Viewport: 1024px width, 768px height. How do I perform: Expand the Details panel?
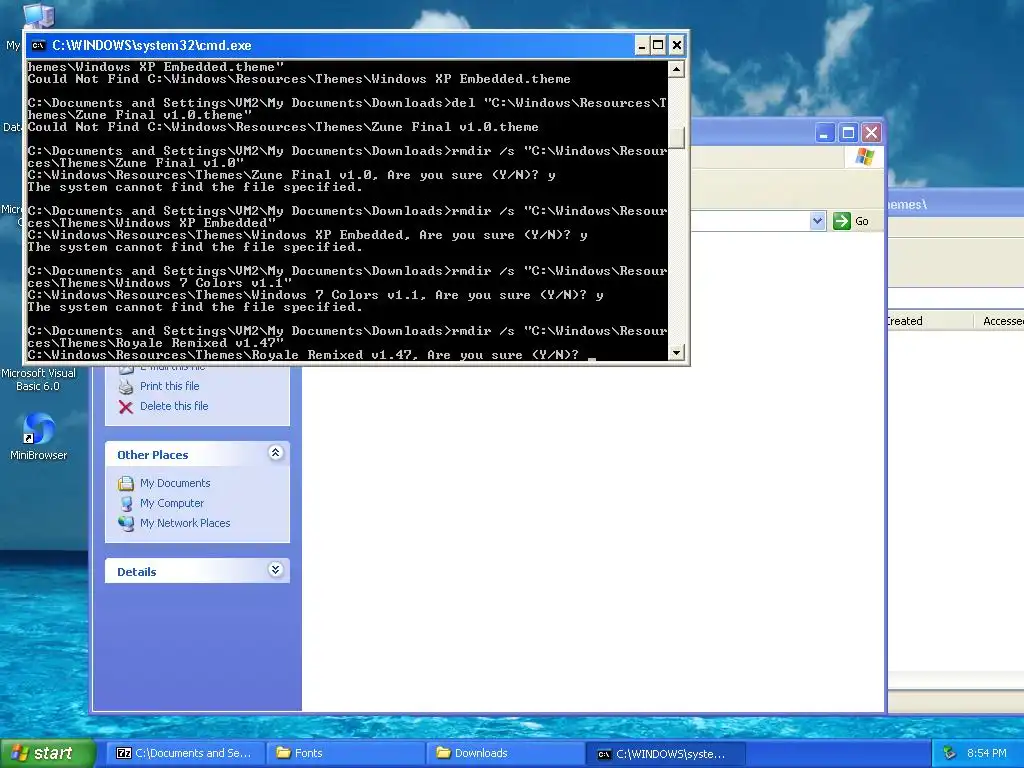[x=276, y=569]
